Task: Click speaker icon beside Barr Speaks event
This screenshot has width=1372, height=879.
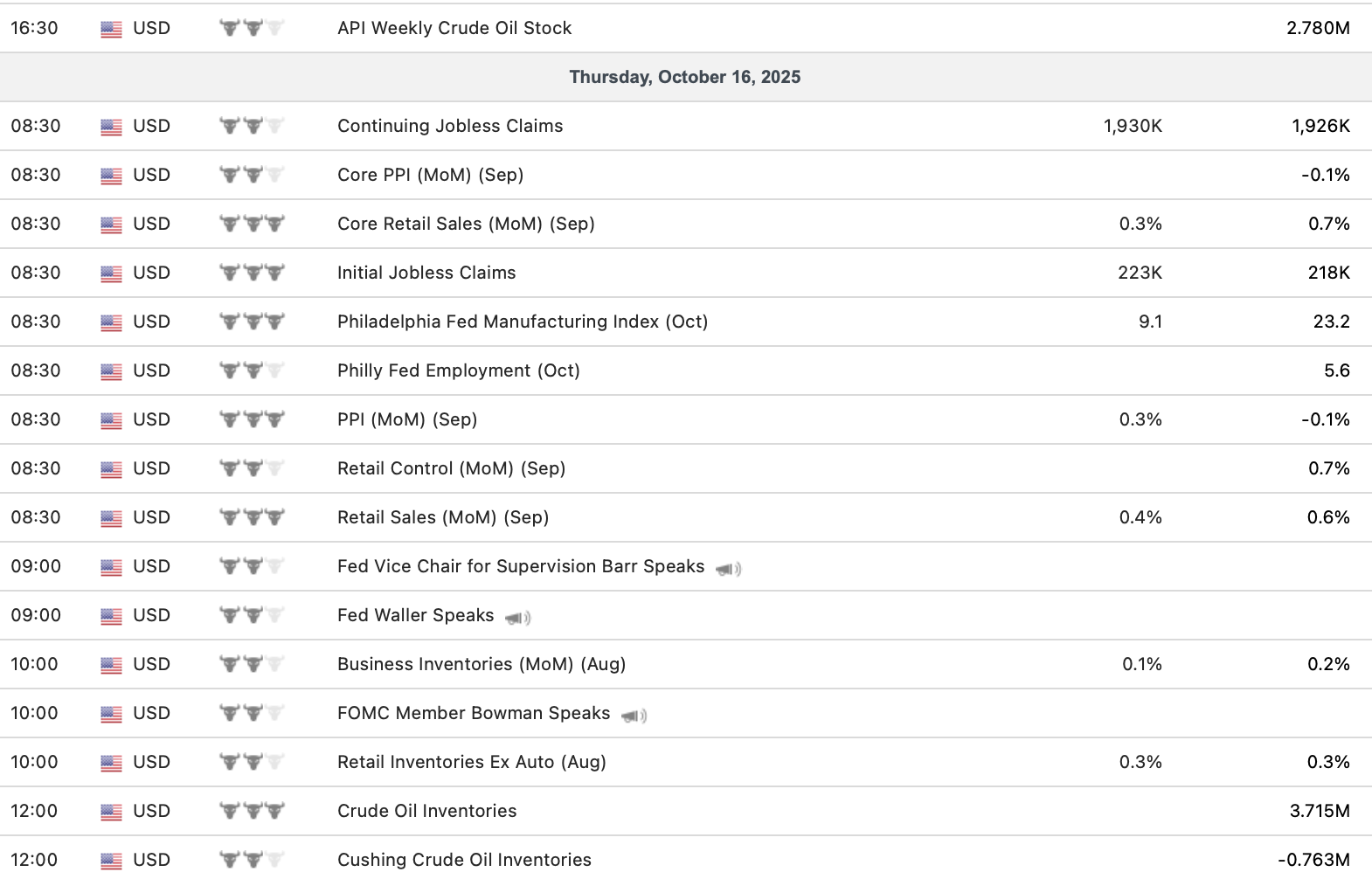Action: [x=728, y=569]
